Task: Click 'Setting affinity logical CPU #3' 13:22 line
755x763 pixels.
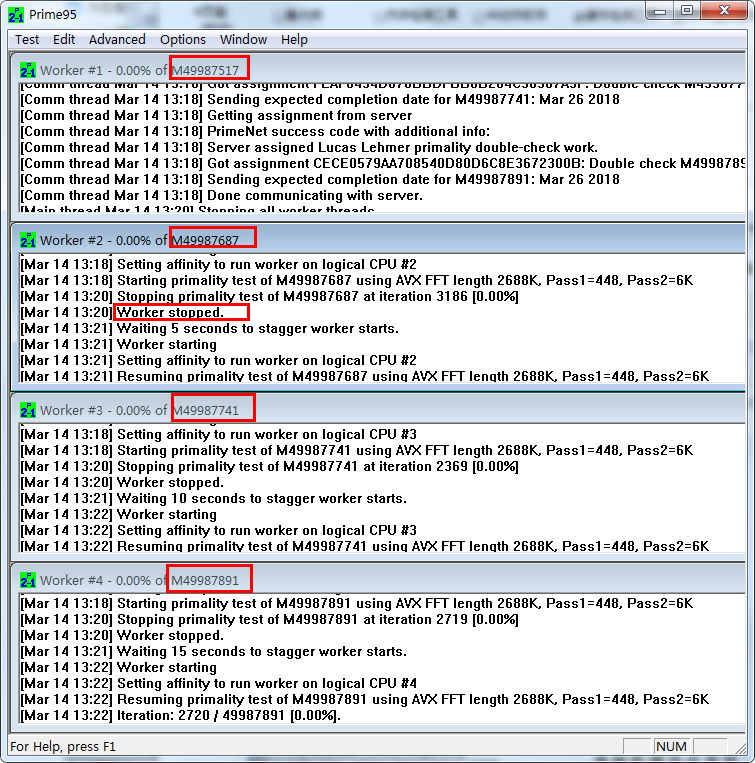Action: click(x=218, y=530)
